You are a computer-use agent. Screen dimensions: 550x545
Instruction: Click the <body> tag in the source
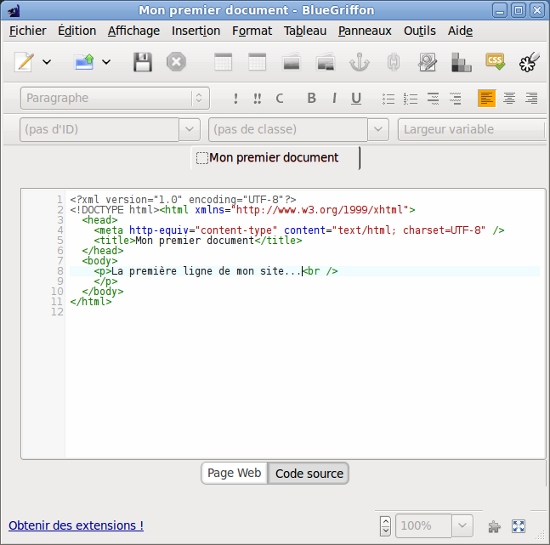[x=100, y=261]
